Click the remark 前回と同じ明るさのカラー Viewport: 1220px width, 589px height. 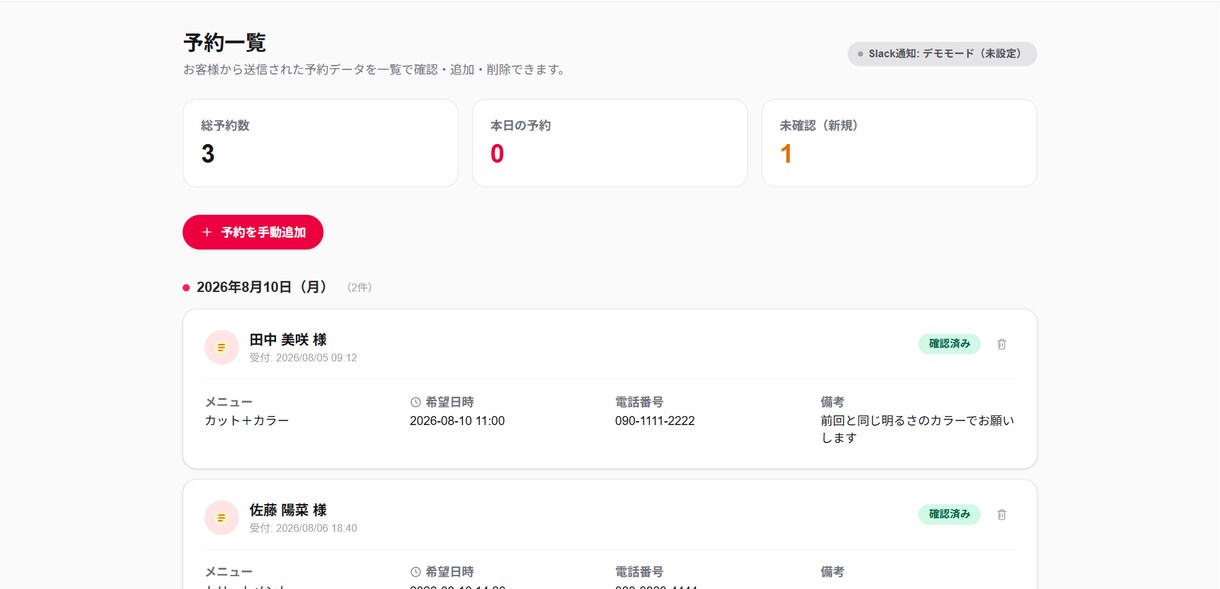pyautogui.click(x=917, y=429)
